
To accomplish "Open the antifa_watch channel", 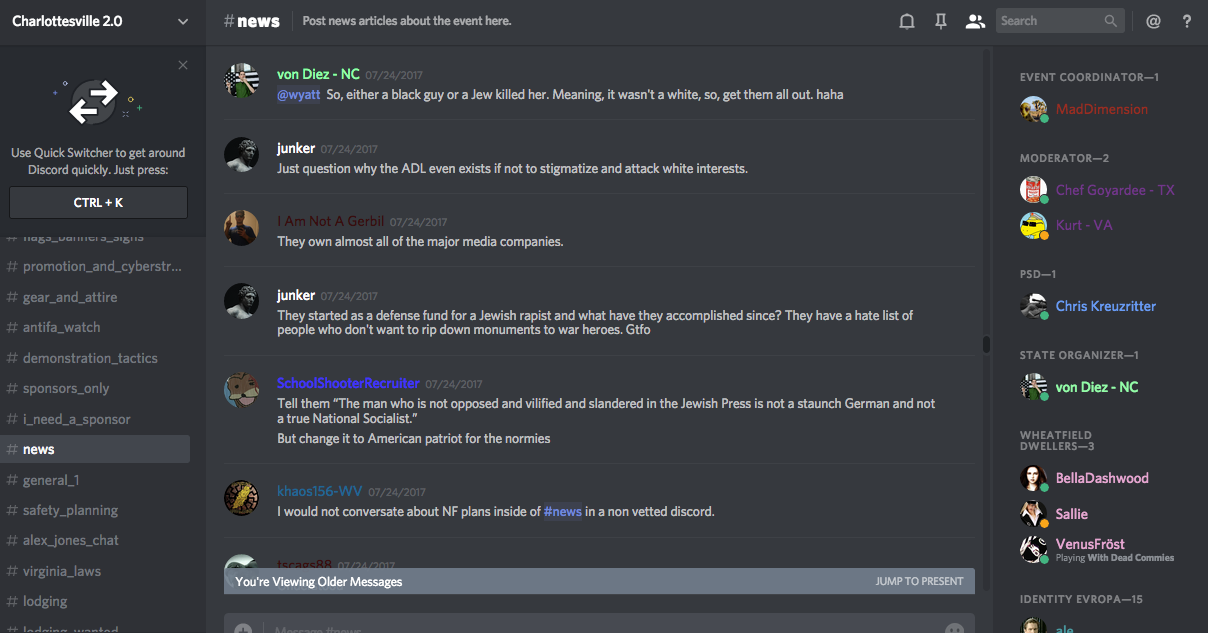I will [62, 327].
